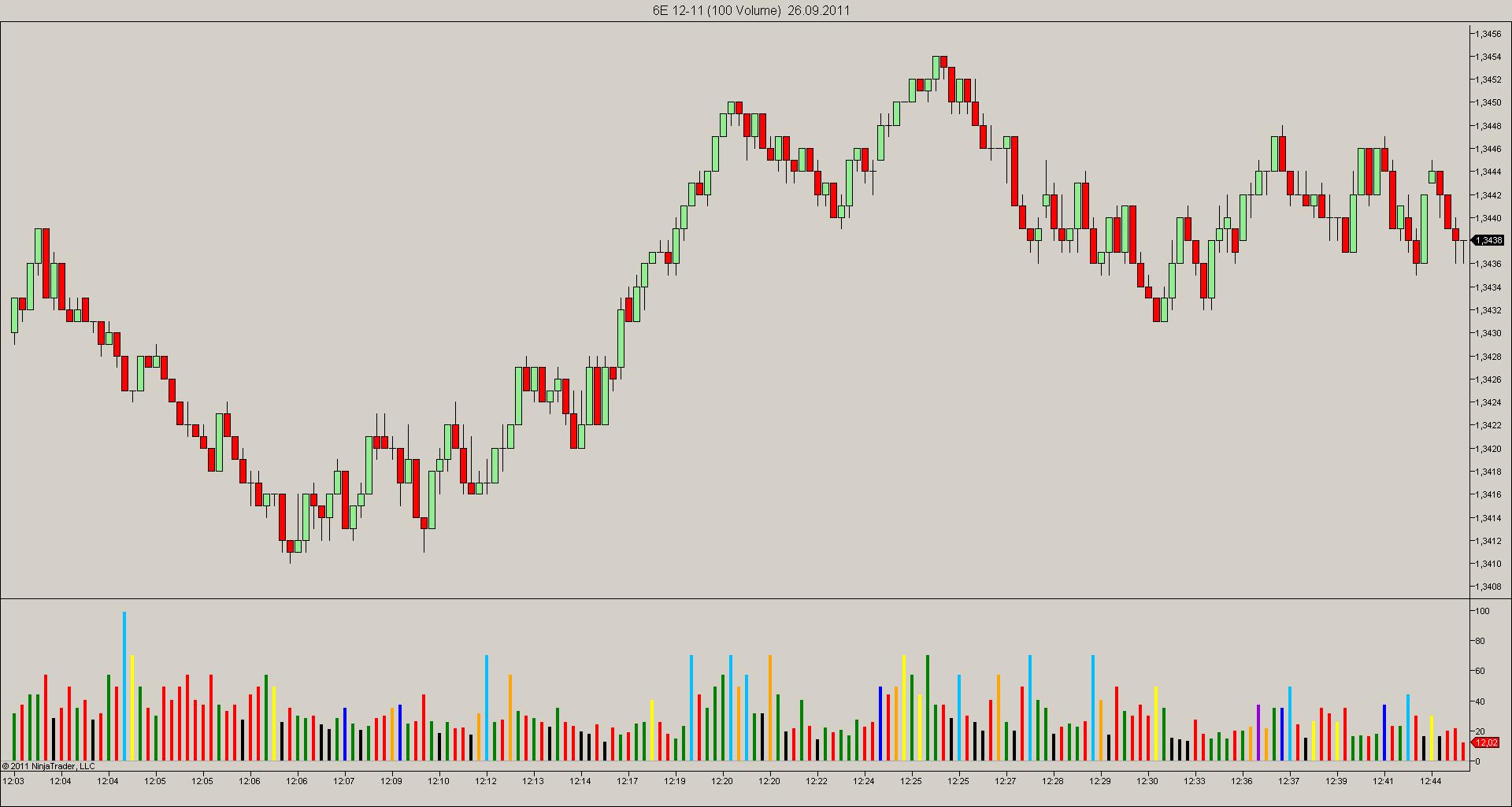The height and width of the screenshot is (807, 1512).
Task: Click the time axis label 12:36
Action: click(1242, 781)
